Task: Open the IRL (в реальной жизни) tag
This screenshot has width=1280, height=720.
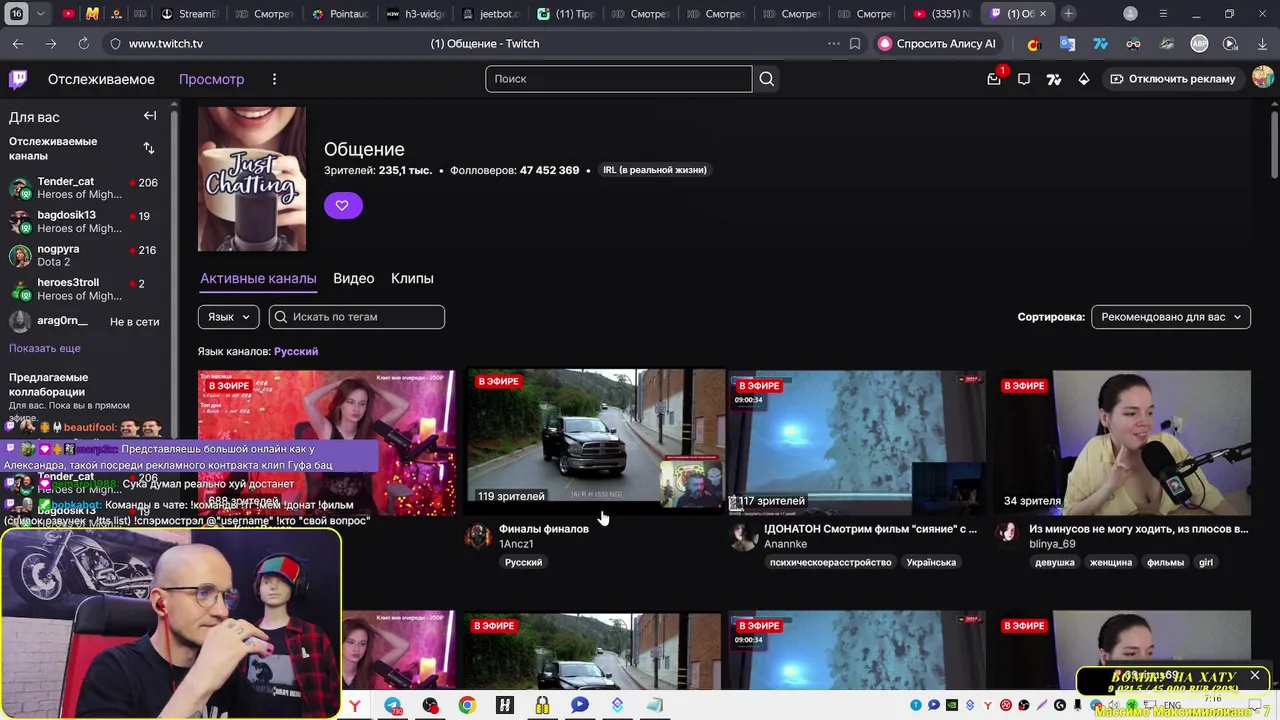Action: click(654, 170)
